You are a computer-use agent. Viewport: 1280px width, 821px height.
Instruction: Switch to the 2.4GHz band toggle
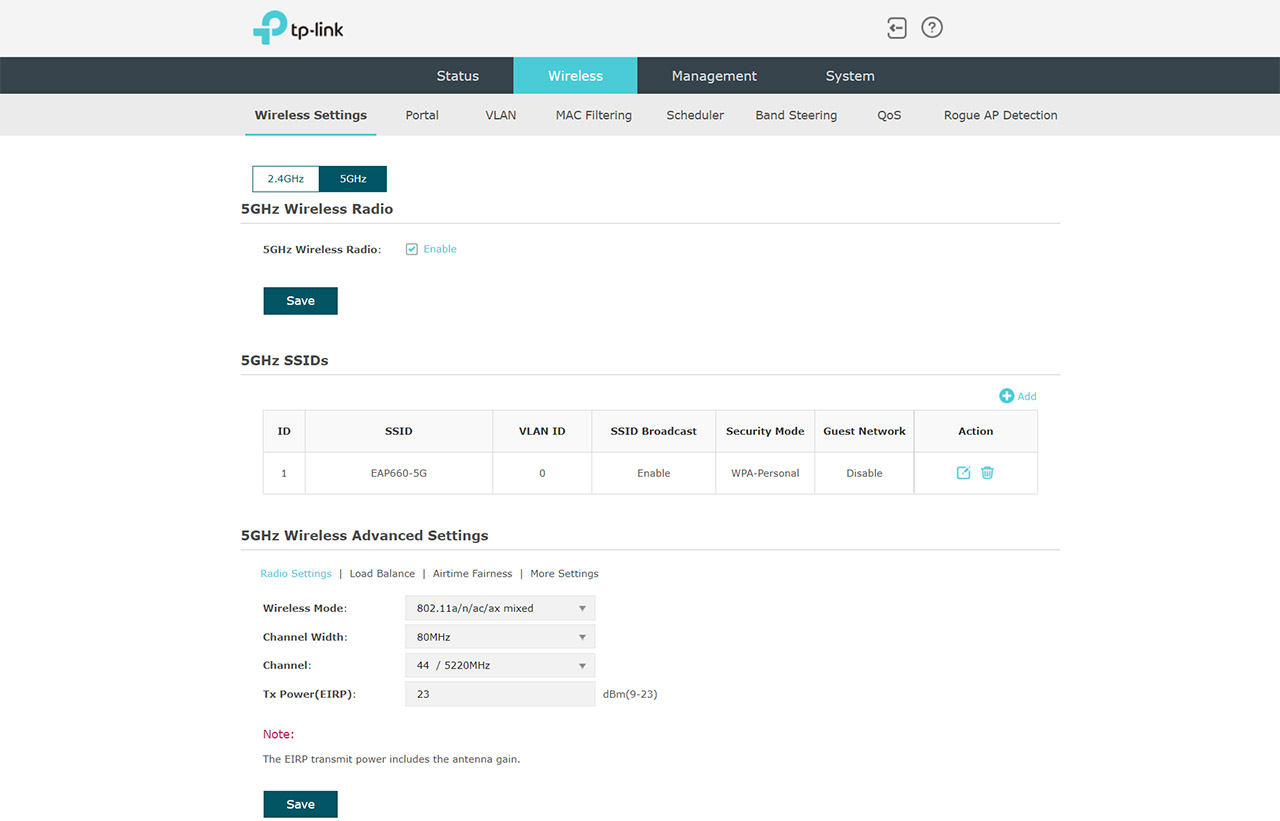point(286,179)
